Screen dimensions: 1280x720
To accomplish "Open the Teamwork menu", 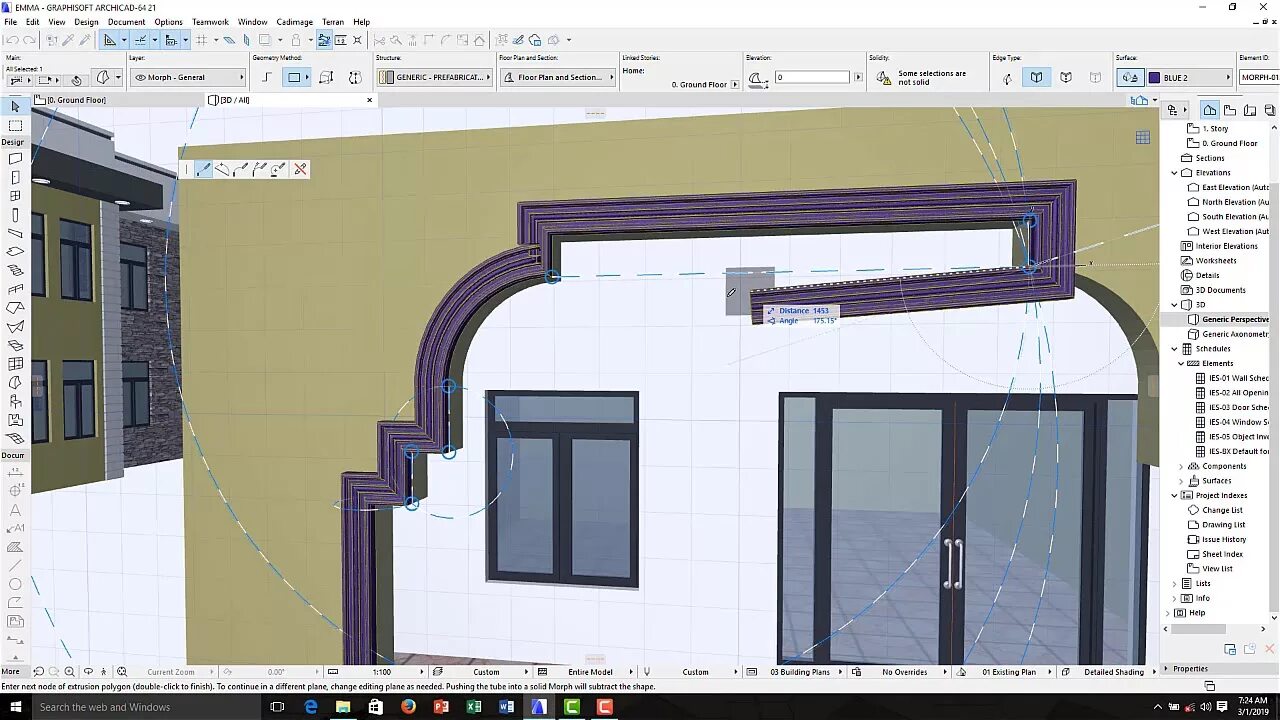I will (x=210, y=22).
